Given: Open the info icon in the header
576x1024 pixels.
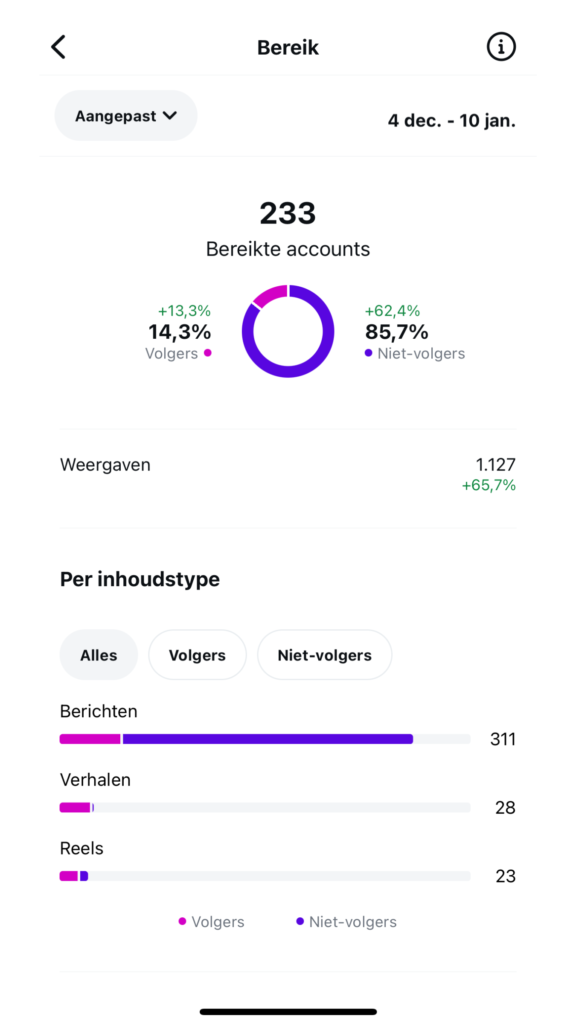Looking at the screenshot, I should 501,48.
